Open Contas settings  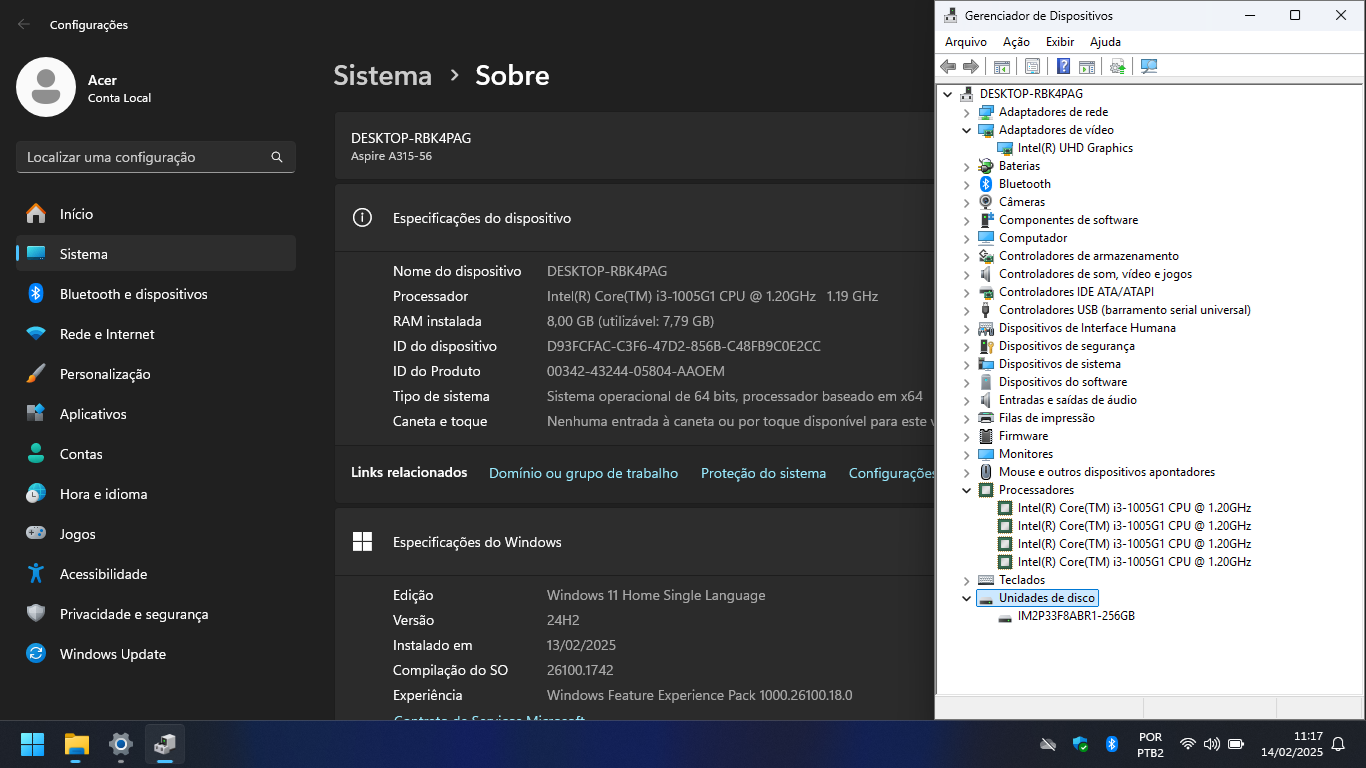[x=155, y=454]
